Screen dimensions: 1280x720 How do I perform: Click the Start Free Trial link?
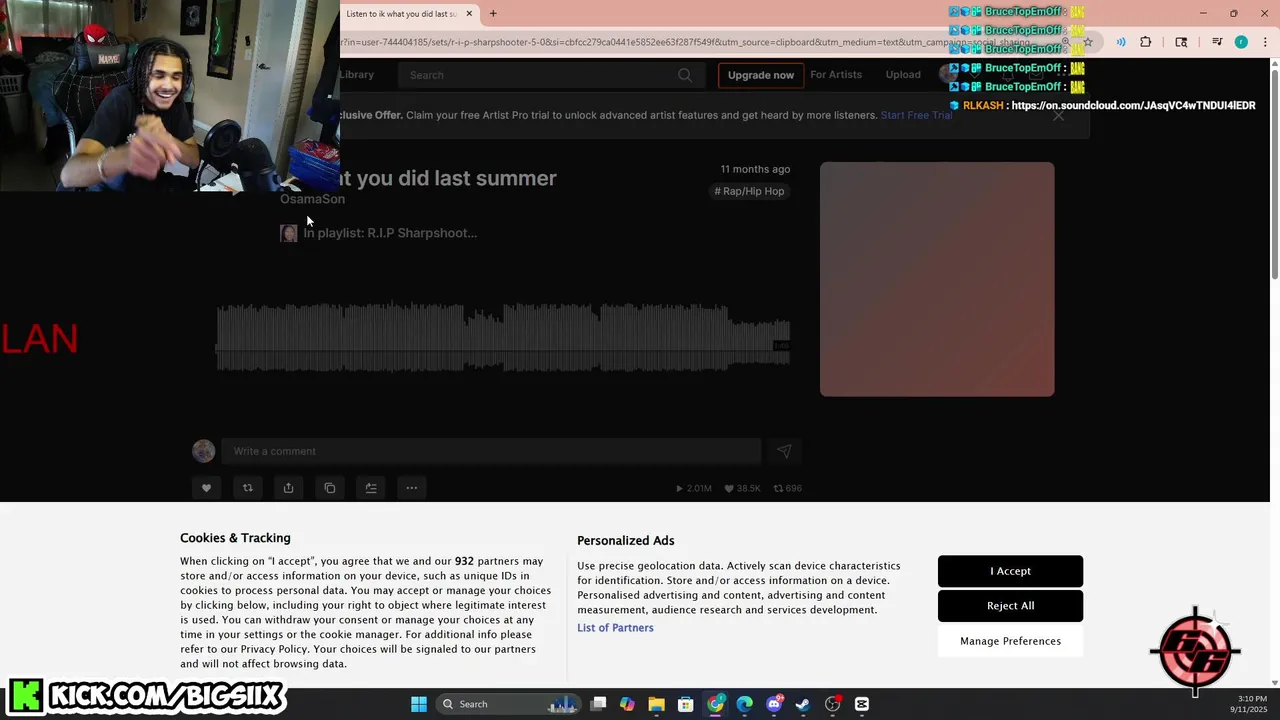(916, 115)
